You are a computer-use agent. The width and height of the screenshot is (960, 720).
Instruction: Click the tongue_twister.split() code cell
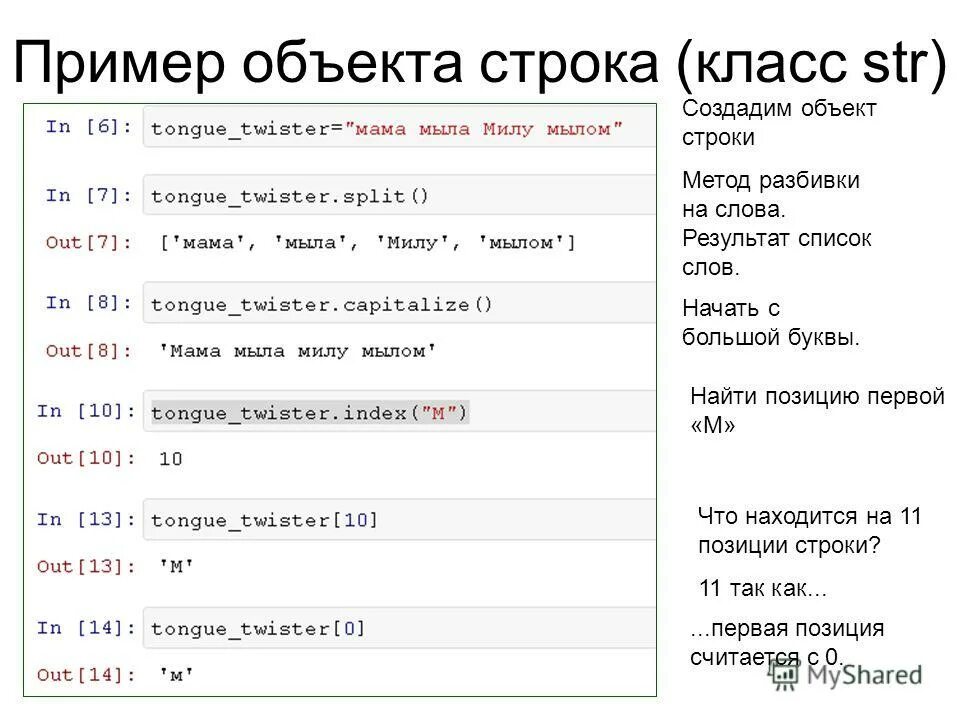pyautogui.click(x=399, y=195)
